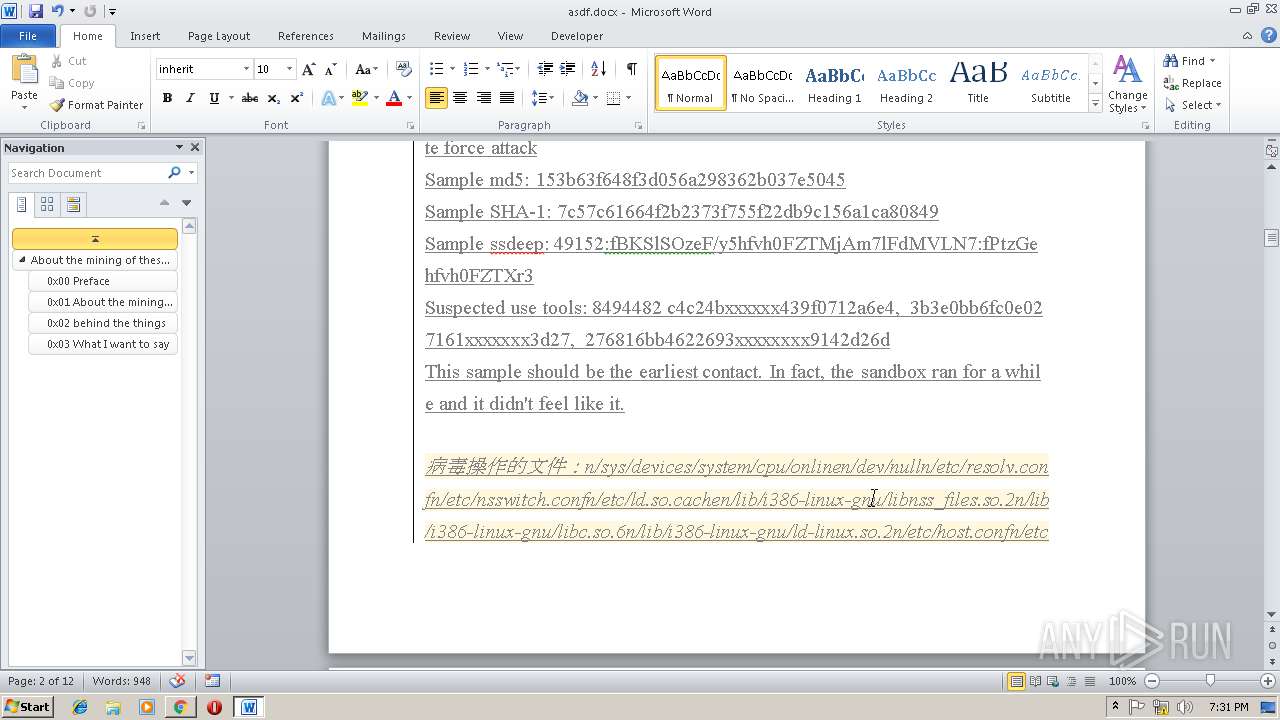Align text right
Image resolution: width=1280 pixels, height=720 pixels.
(x=484, y=98)
